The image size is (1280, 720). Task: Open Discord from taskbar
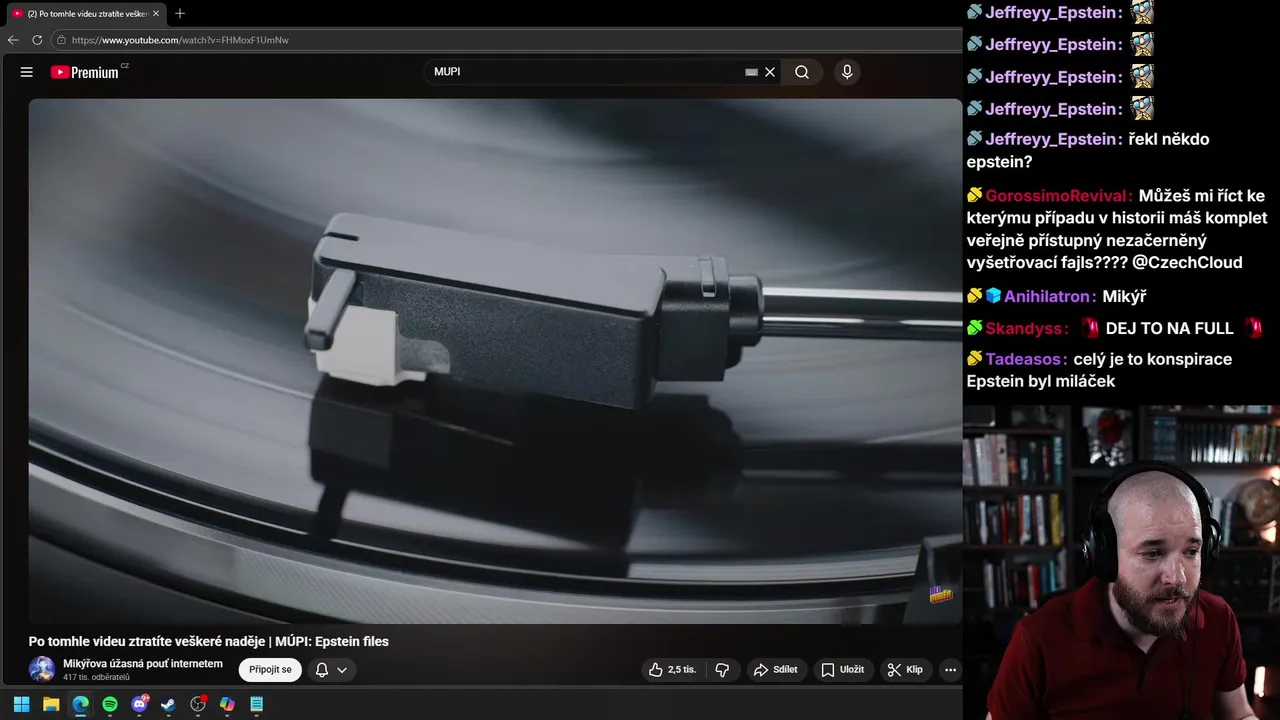click(139, 704)
